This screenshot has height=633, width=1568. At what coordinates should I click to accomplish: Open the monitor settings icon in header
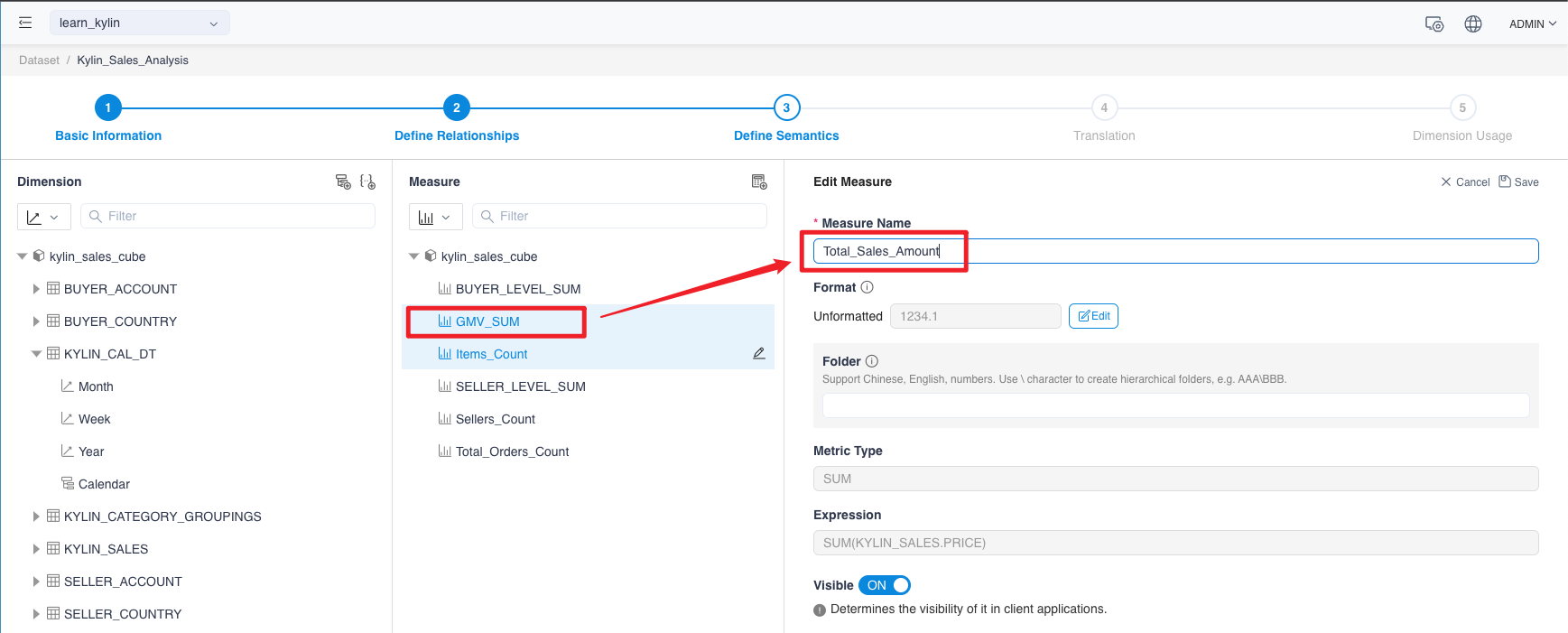pos(1433,24)
